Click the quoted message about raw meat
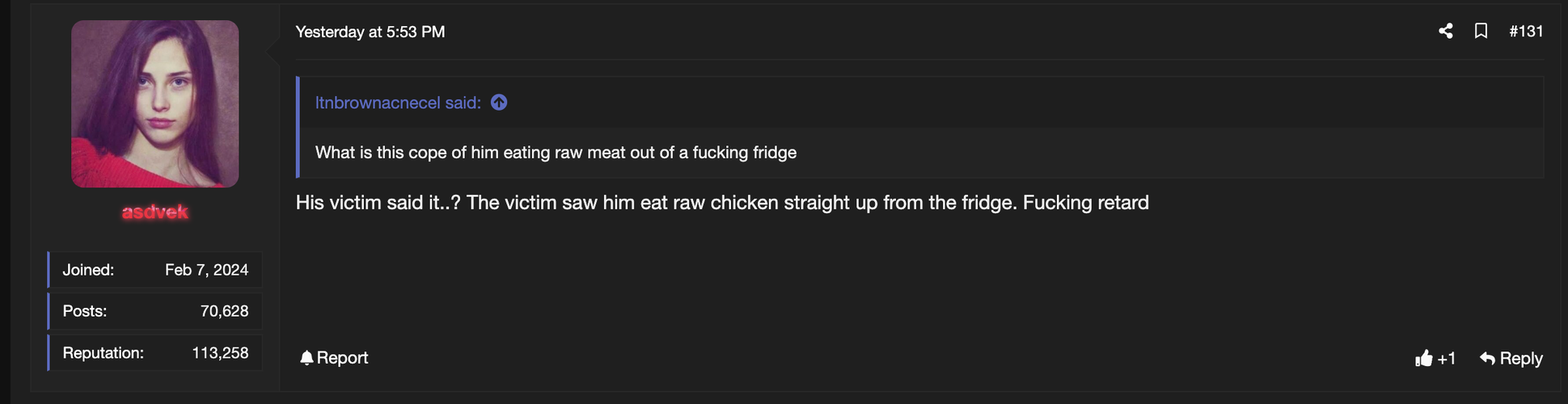This screenshot has width=1568, height=404. (x=556, y=153)
